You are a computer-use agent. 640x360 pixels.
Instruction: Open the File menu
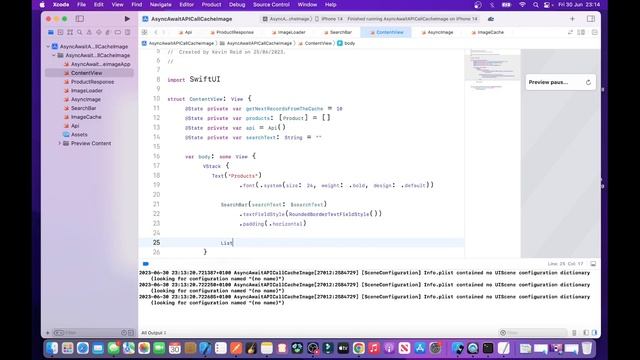click(x=81, y=4)
